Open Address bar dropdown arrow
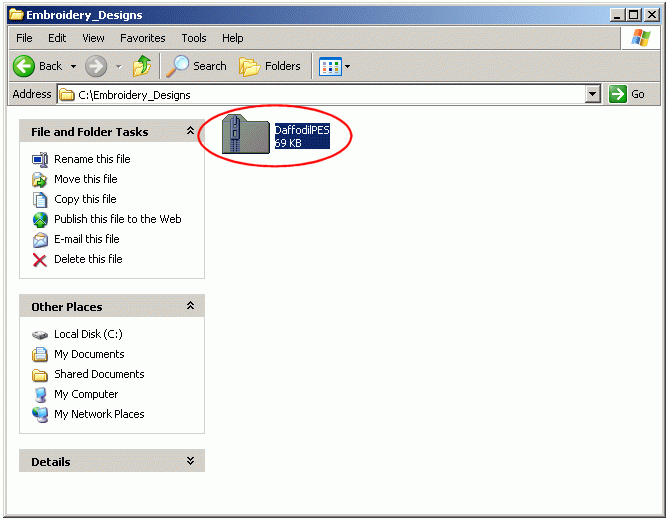Screen dimensions: 668x521 [x=593, y=94]
